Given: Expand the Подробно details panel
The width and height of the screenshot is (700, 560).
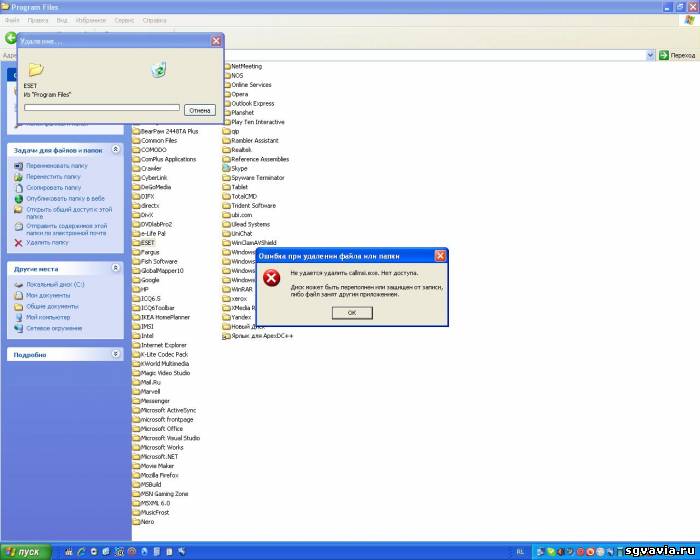Looking at the screenshot, I should [x=116, y=354].
